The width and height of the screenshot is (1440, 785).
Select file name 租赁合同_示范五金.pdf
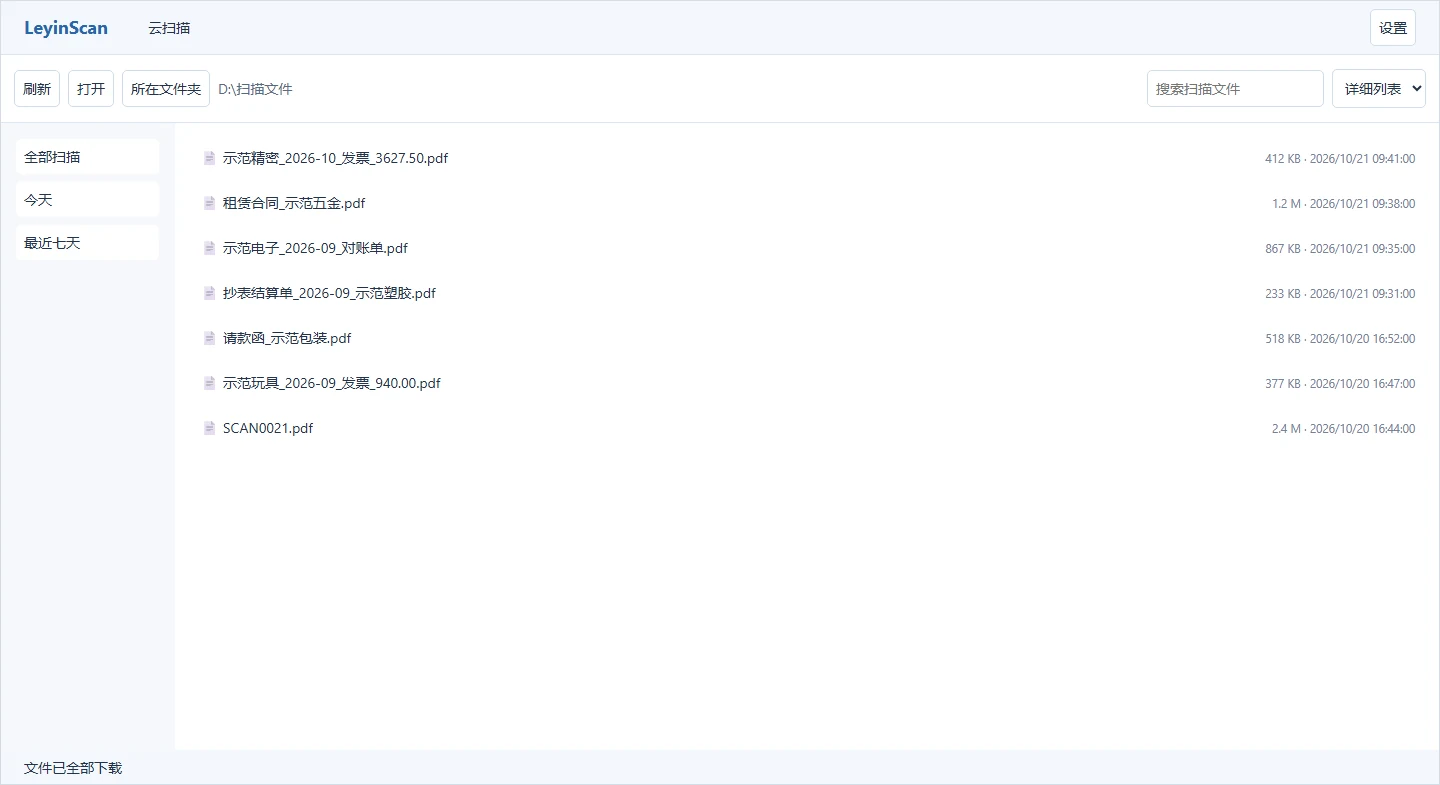pos(294,203)
